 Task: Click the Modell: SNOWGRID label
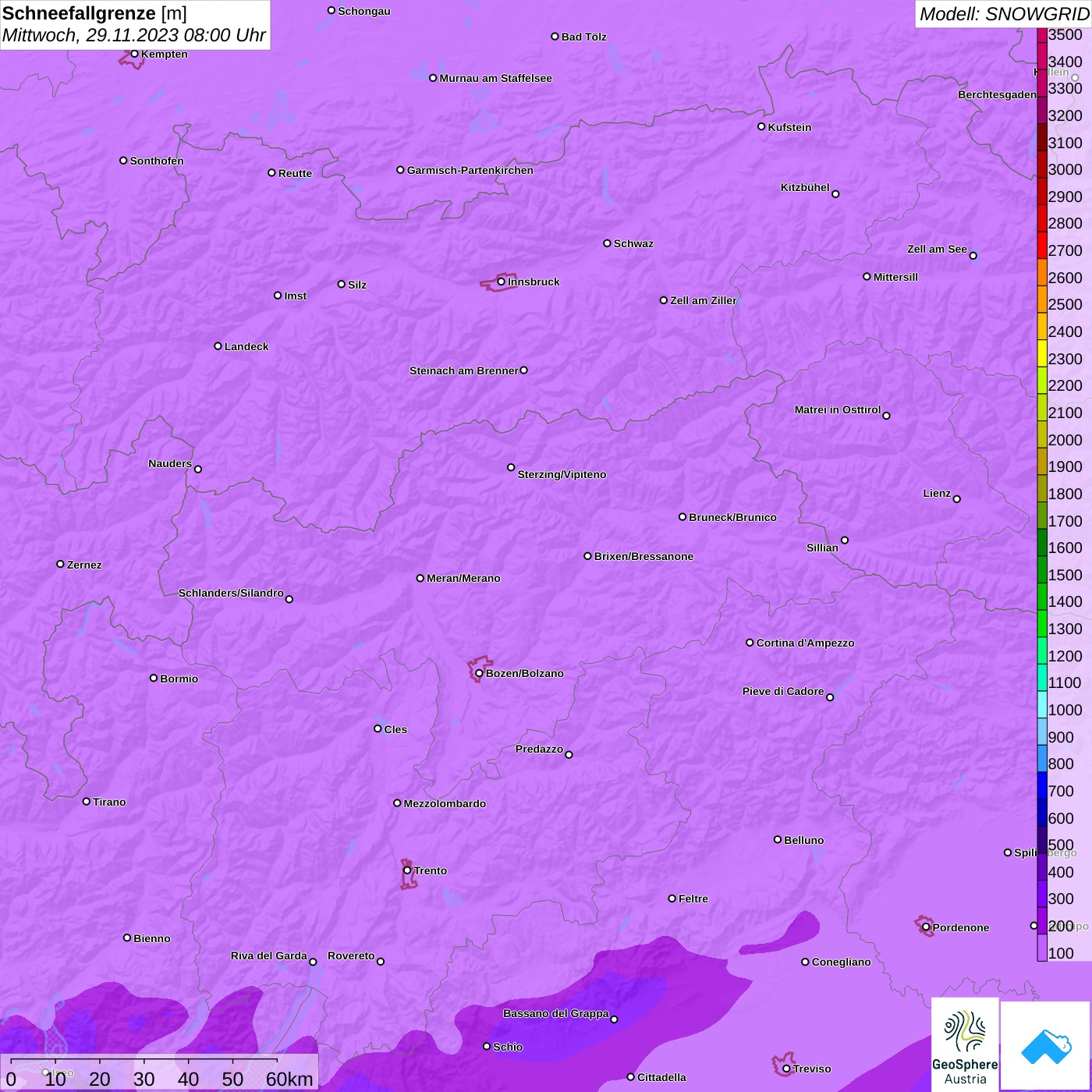point(1004,13)
